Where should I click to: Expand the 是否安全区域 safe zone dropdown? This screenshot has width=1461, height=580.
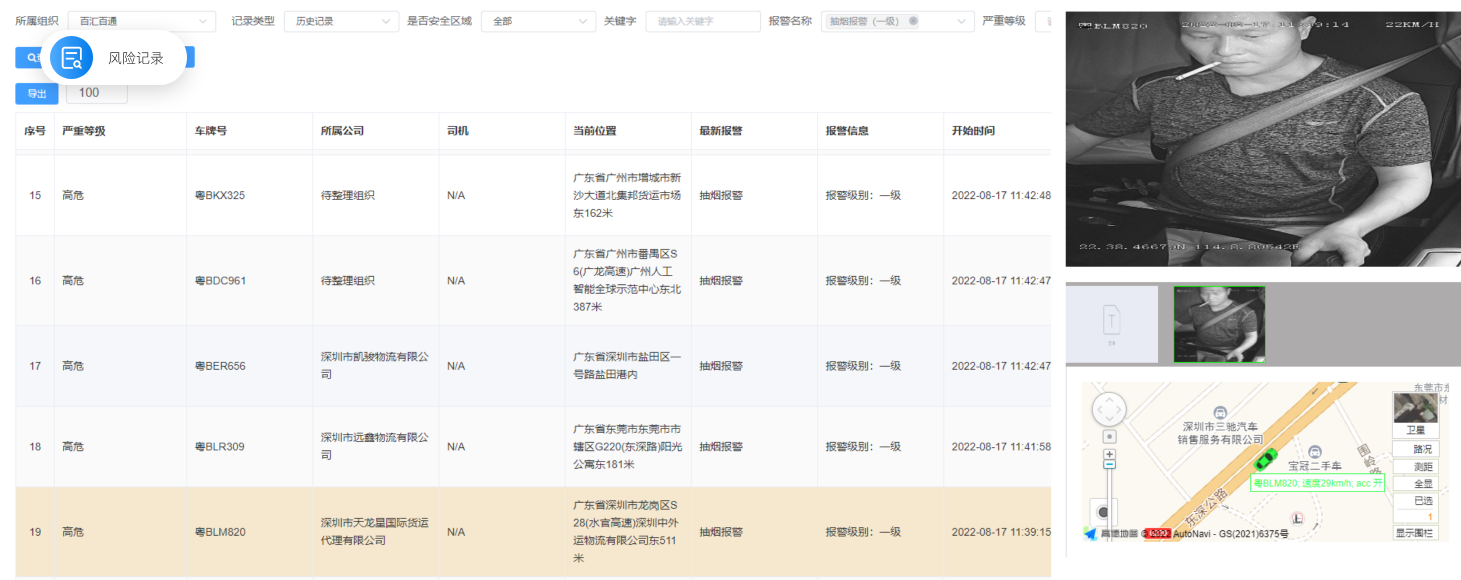538,21
